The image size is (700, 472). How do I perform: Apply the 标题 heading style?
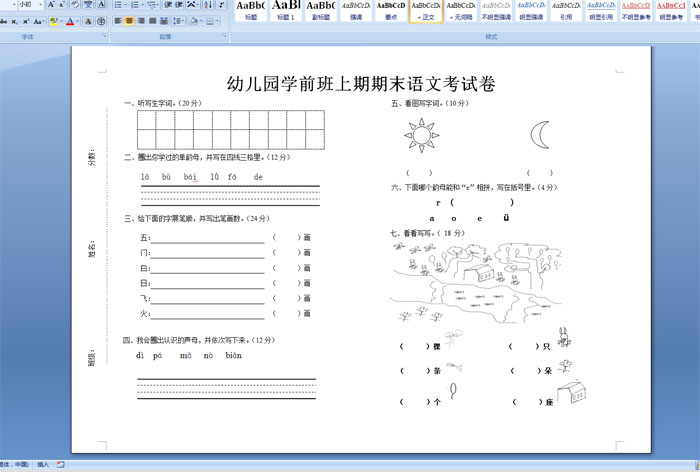pos(251,11)
